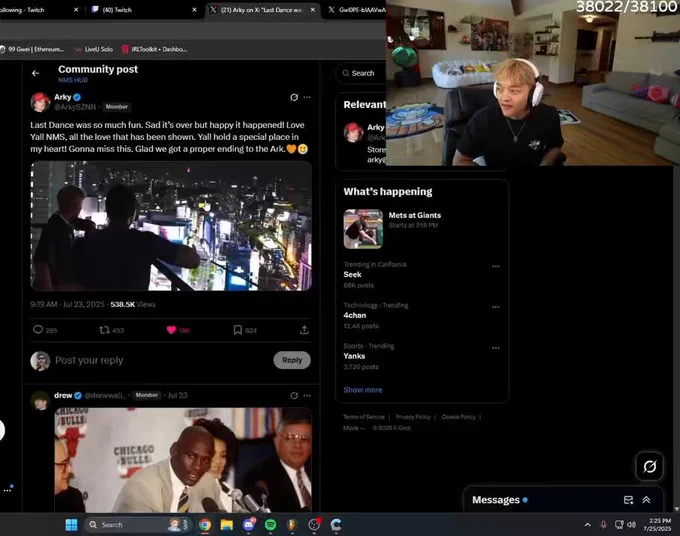Open the Messages header title
This screenshot has width=680, height=536.
click(496, 500)
